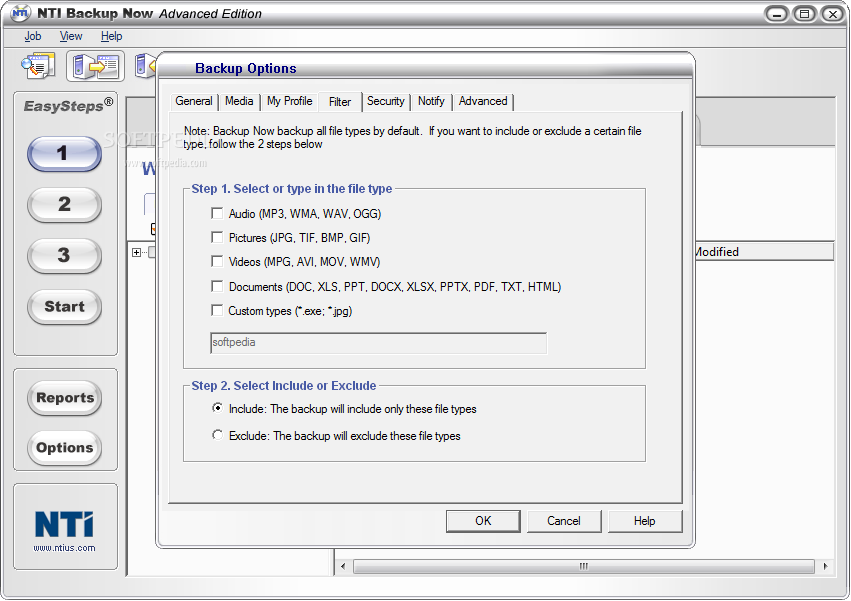Viewport: 851px width, 601px height.
Task: Enable the Audio file types checkbox
Action: 217,213
